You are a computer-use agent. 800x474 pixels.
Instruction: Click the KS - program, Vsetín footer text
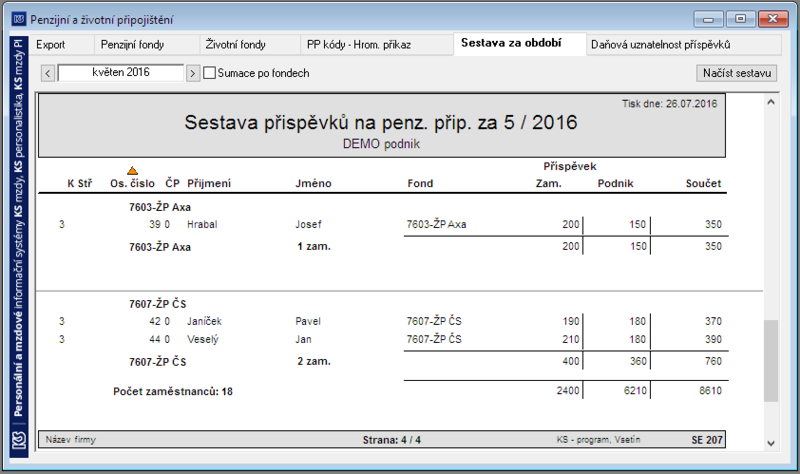pyautogui.click(x=598, y=439)
